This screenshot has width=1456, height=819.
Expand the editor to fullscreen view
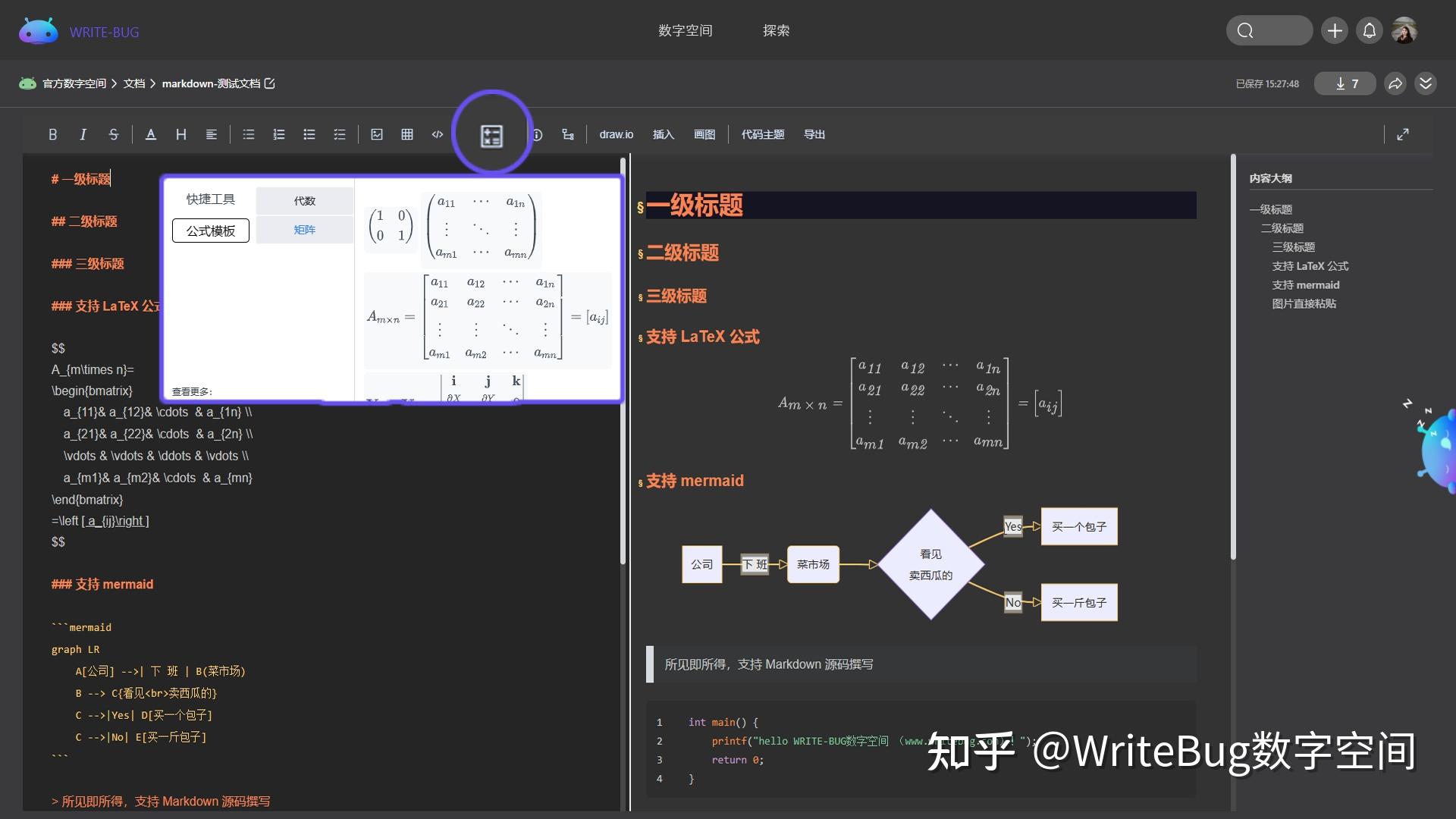[1403, 134]
